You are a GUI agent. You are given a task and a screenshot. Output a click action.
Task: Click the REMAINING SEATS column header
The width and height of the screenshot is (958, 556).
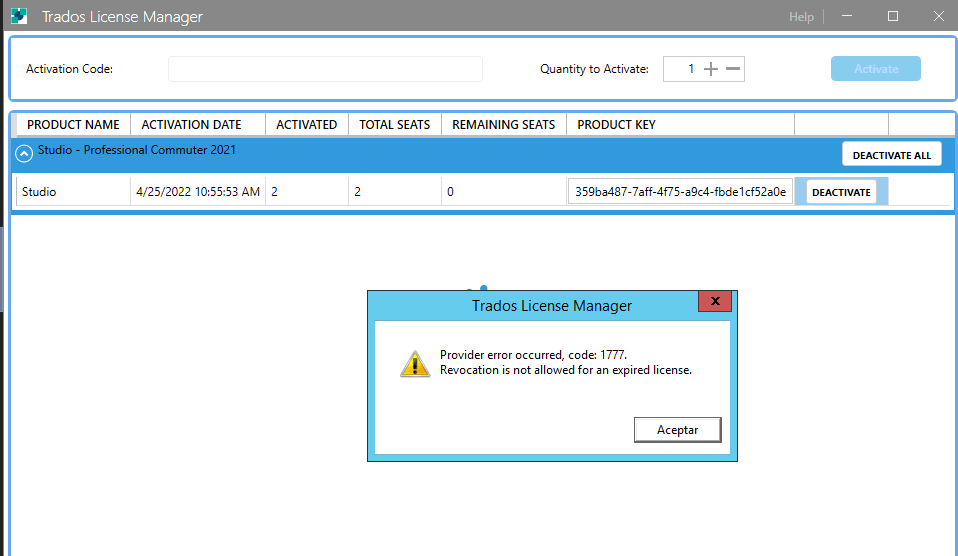click(503, 125)
